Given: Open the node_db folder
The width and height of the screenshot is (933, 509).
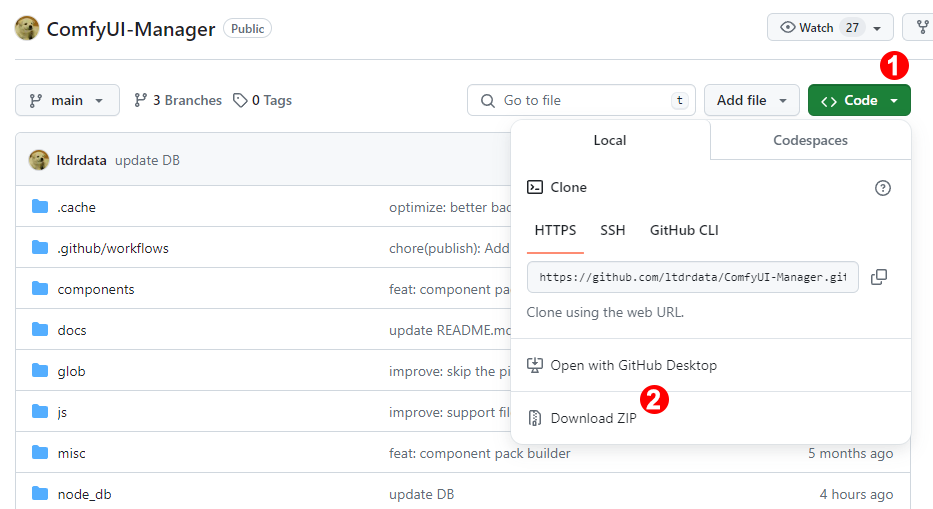Looking at the screenshot, I should pos(84,495).
